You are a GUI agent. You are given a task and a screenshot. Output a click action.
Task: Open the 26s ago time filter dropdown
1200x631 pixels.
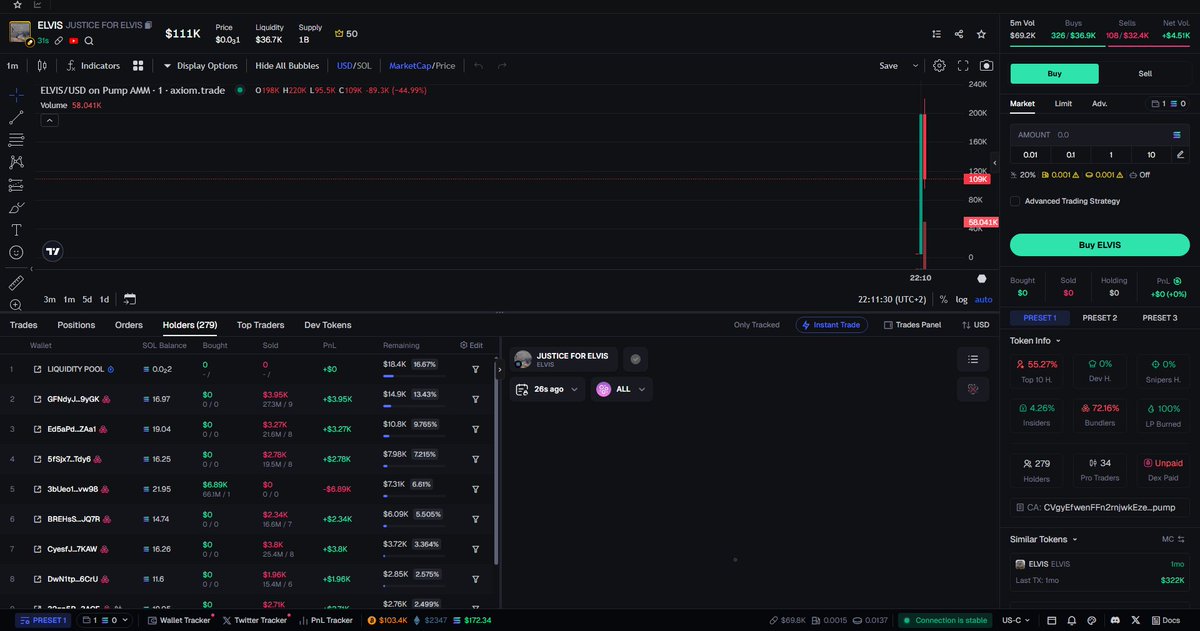coord(547,389)
